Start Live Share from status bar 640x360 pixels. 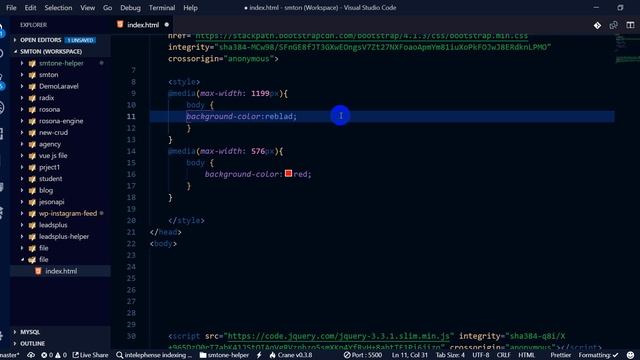tap(90, 355)
